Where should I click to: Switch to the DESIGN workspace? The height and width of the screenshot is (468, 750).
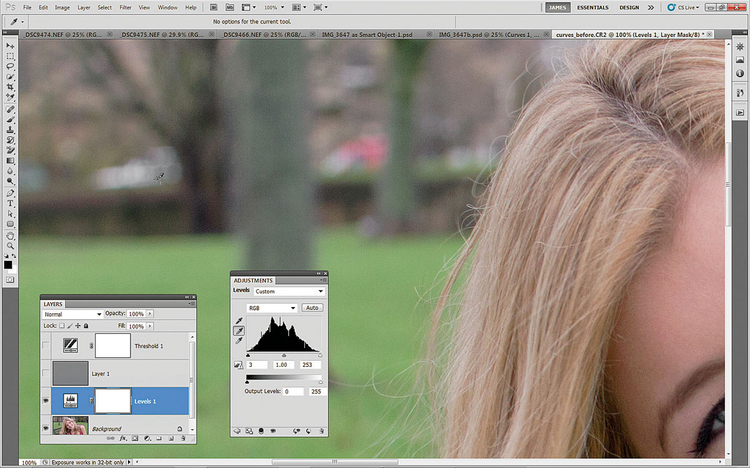coord(629,8)
